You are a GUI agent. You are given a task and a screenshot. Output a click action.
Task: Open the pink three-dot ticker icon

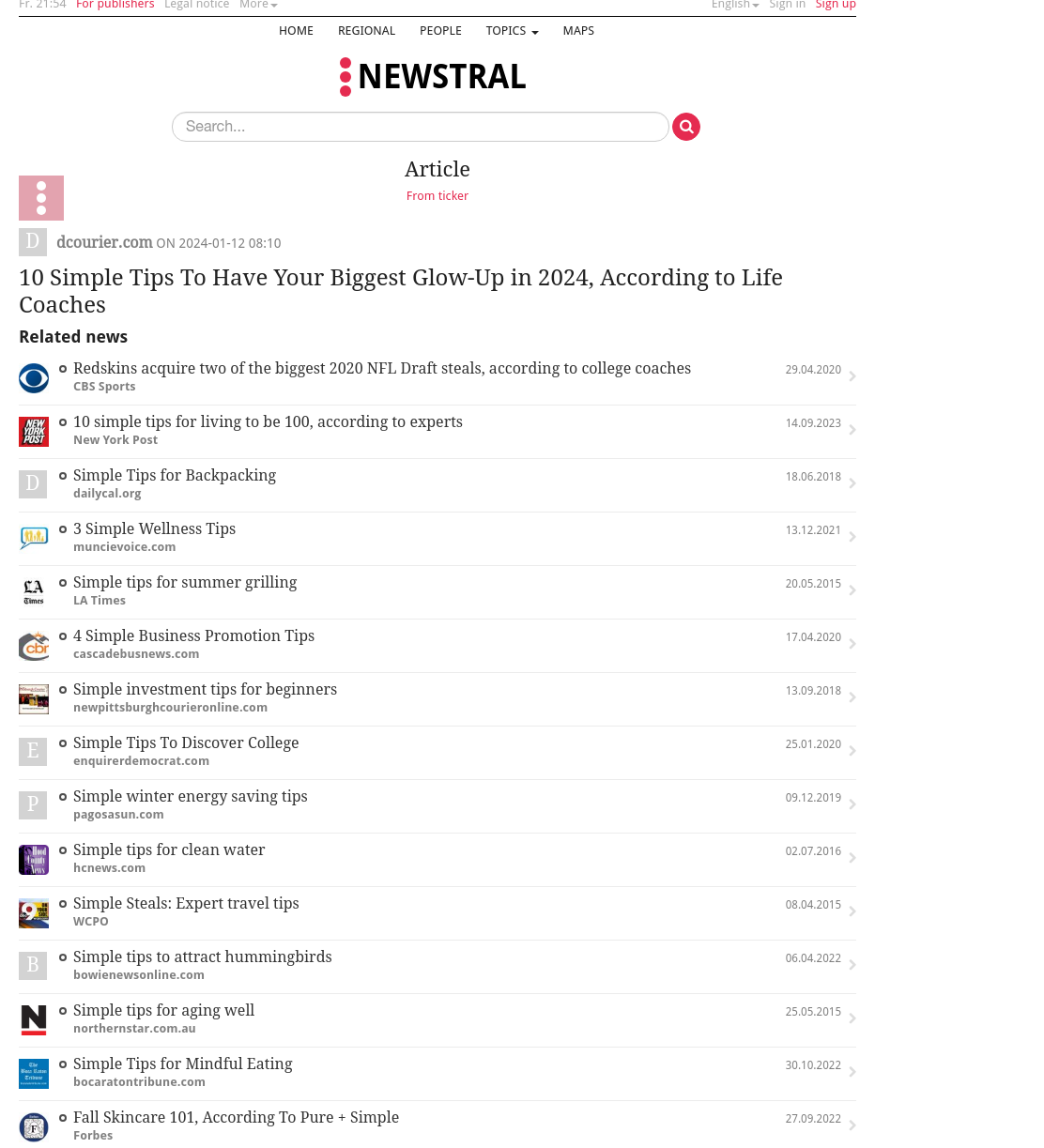click(x=41, y=198)
